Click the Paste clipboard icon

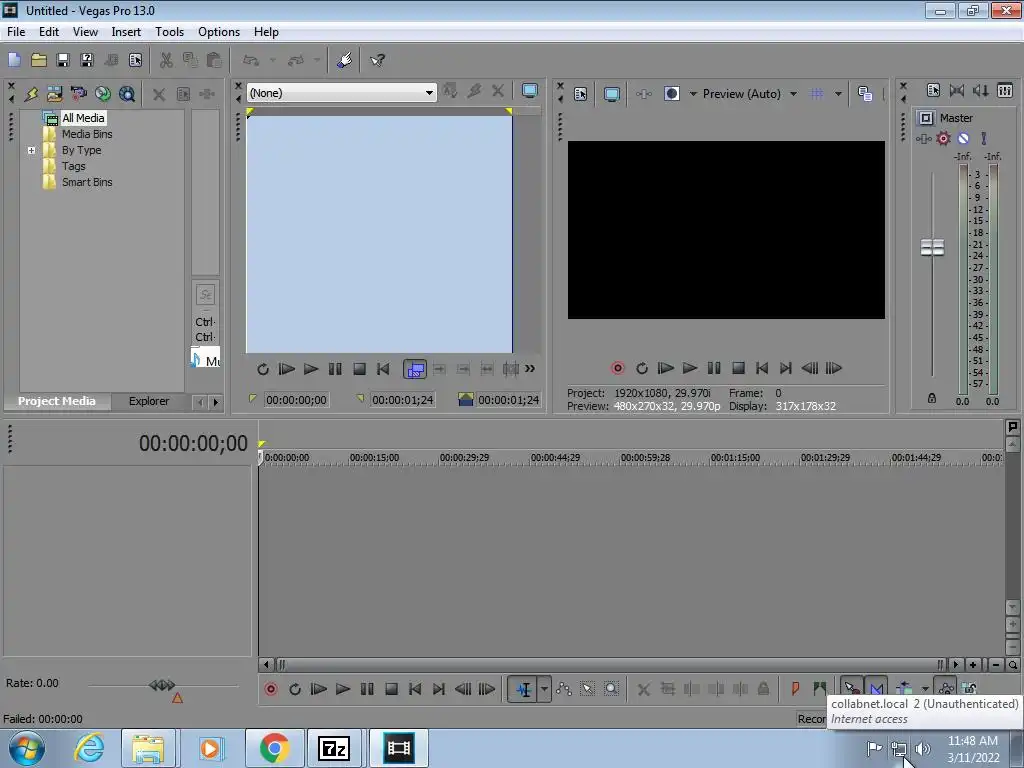214,60
